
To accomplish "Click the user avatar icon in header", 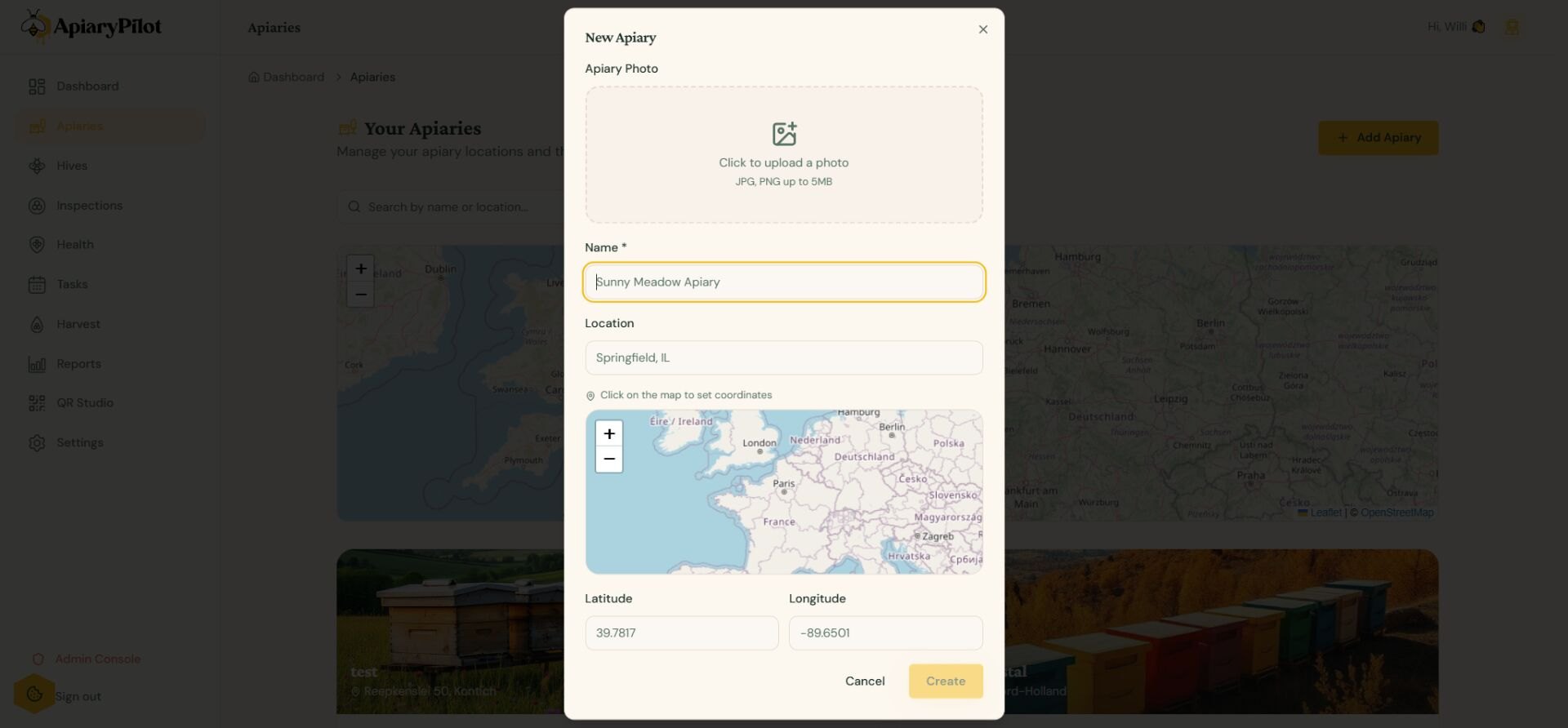I will (x=1512, y=27).
